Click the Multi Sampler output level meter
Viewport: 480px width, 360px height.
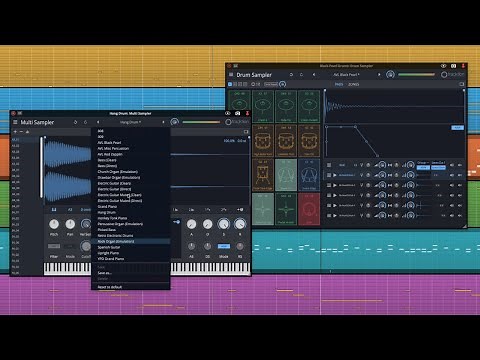coord(201,122)
